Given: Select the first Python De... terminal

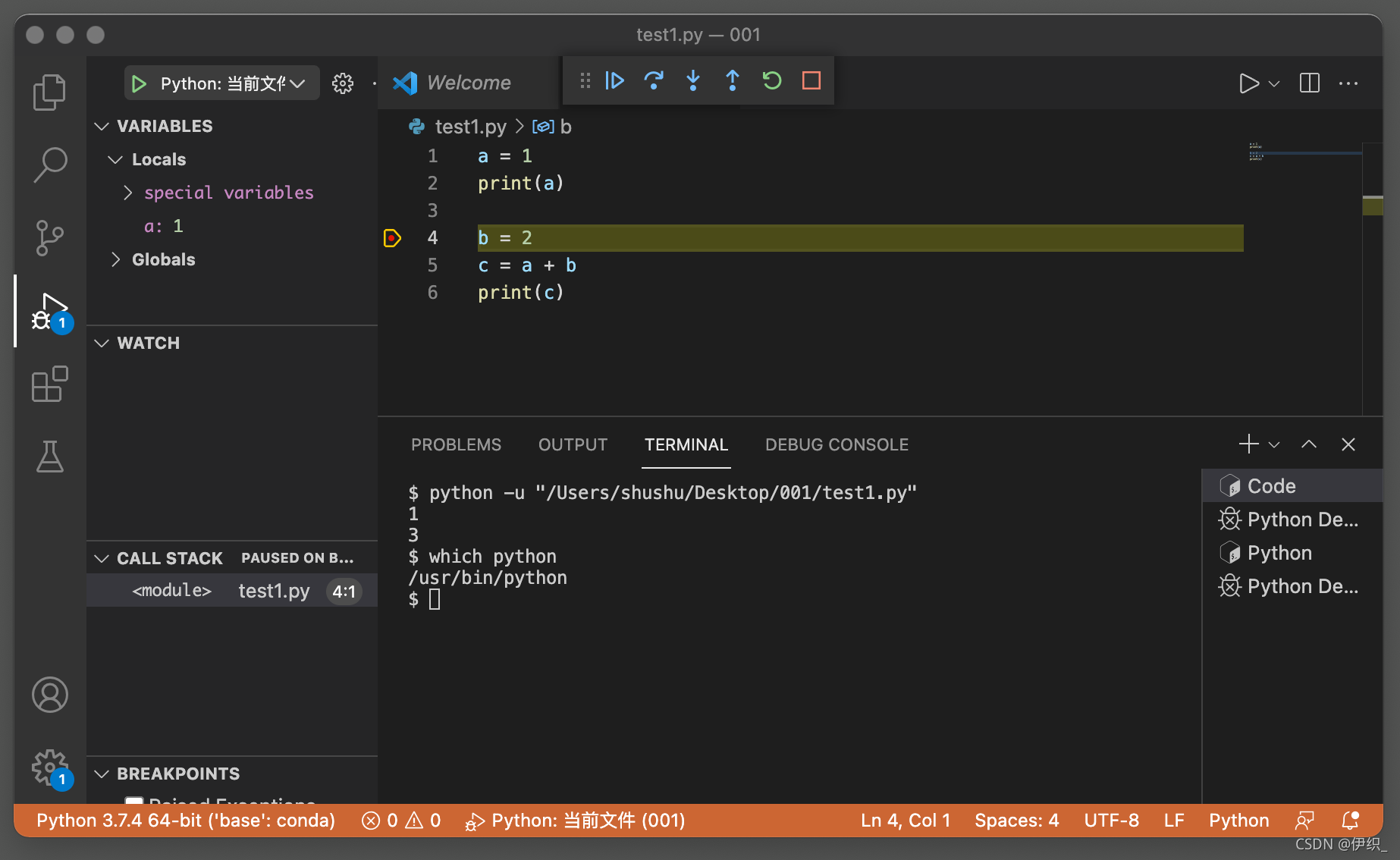Looking at the screenshot, I should (x=1292, y=519).
